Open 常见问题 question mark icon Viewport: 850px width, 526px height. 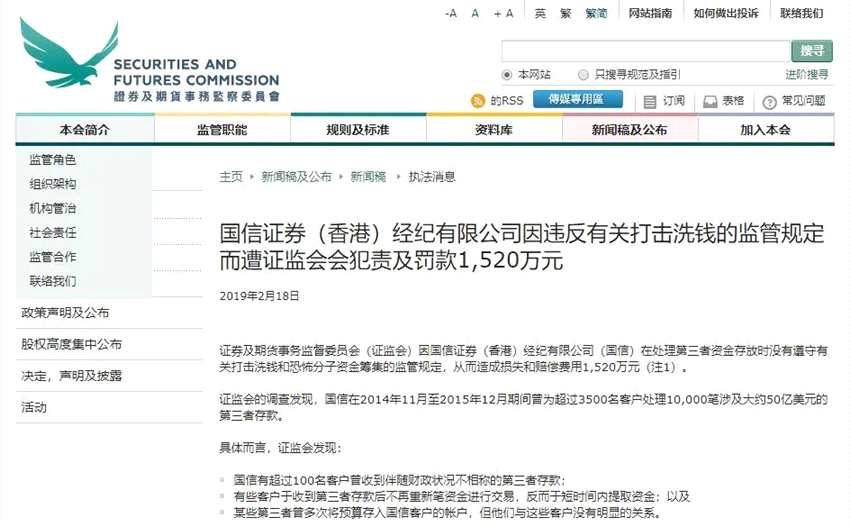pos(769,102)
